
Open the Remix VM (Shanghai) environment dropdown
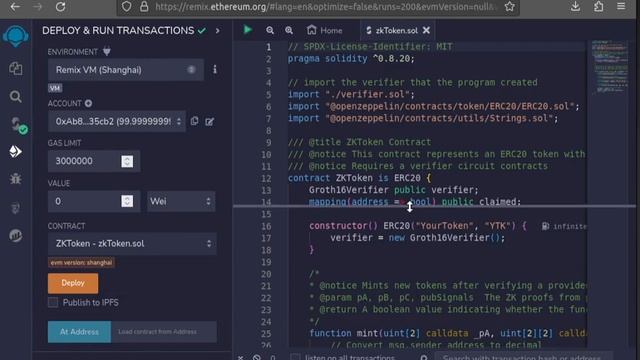[x=126, y=69]
